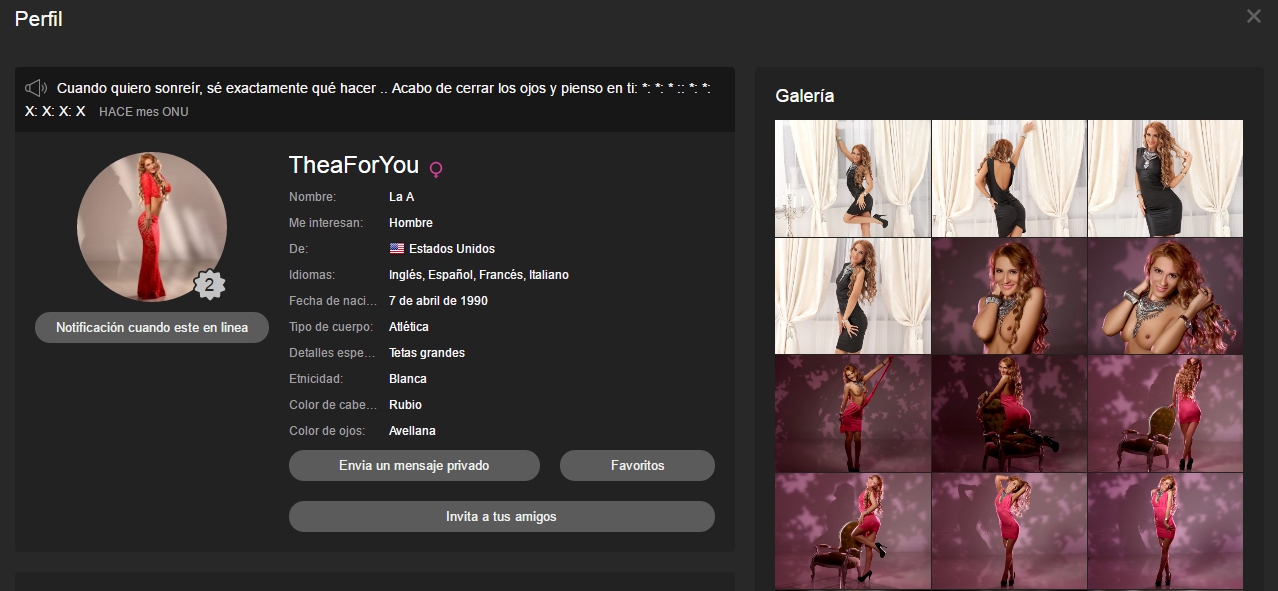The width and height of the screenshot is (1278, 591).
Task: Click the 'Nombre:' field label
Action: click(313, 197)
